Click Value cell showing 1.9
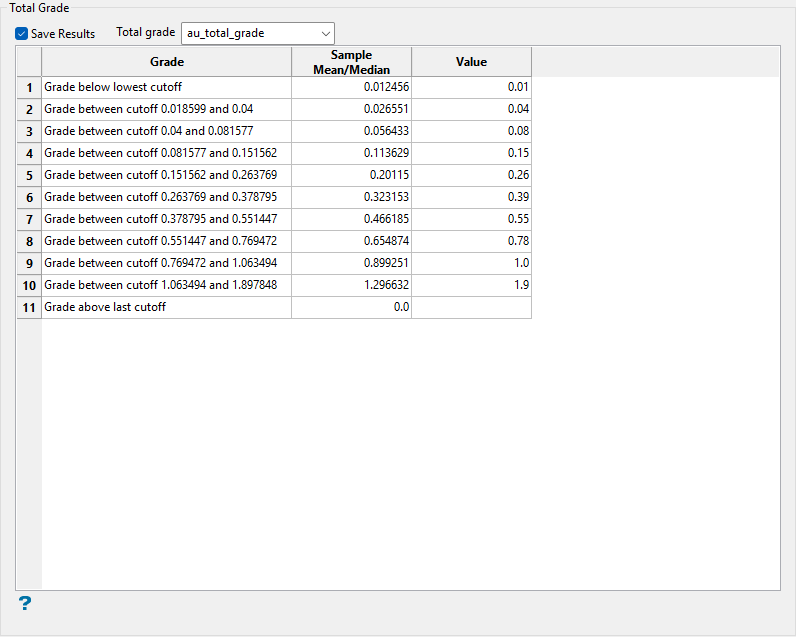This screenshot has height=637, width=796. pos(471,285)
